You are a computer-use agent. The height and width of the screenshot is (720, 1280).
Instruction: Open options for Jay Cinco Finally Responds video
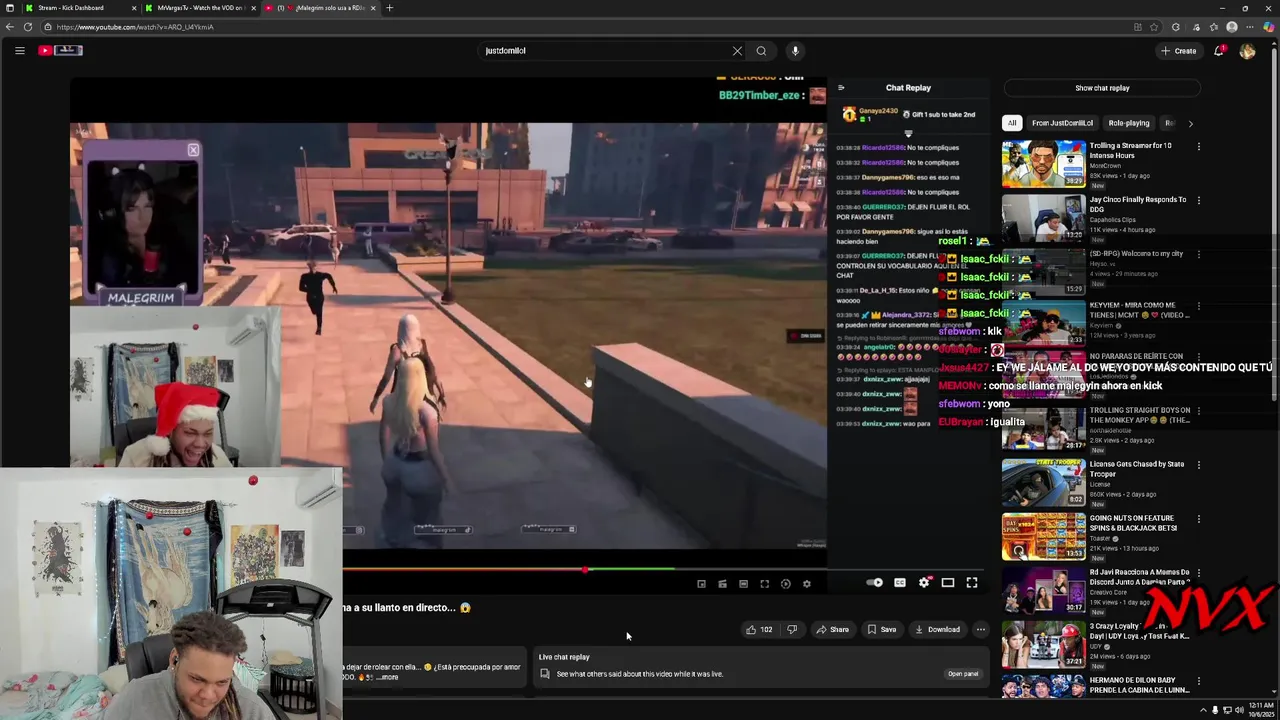1198,200
